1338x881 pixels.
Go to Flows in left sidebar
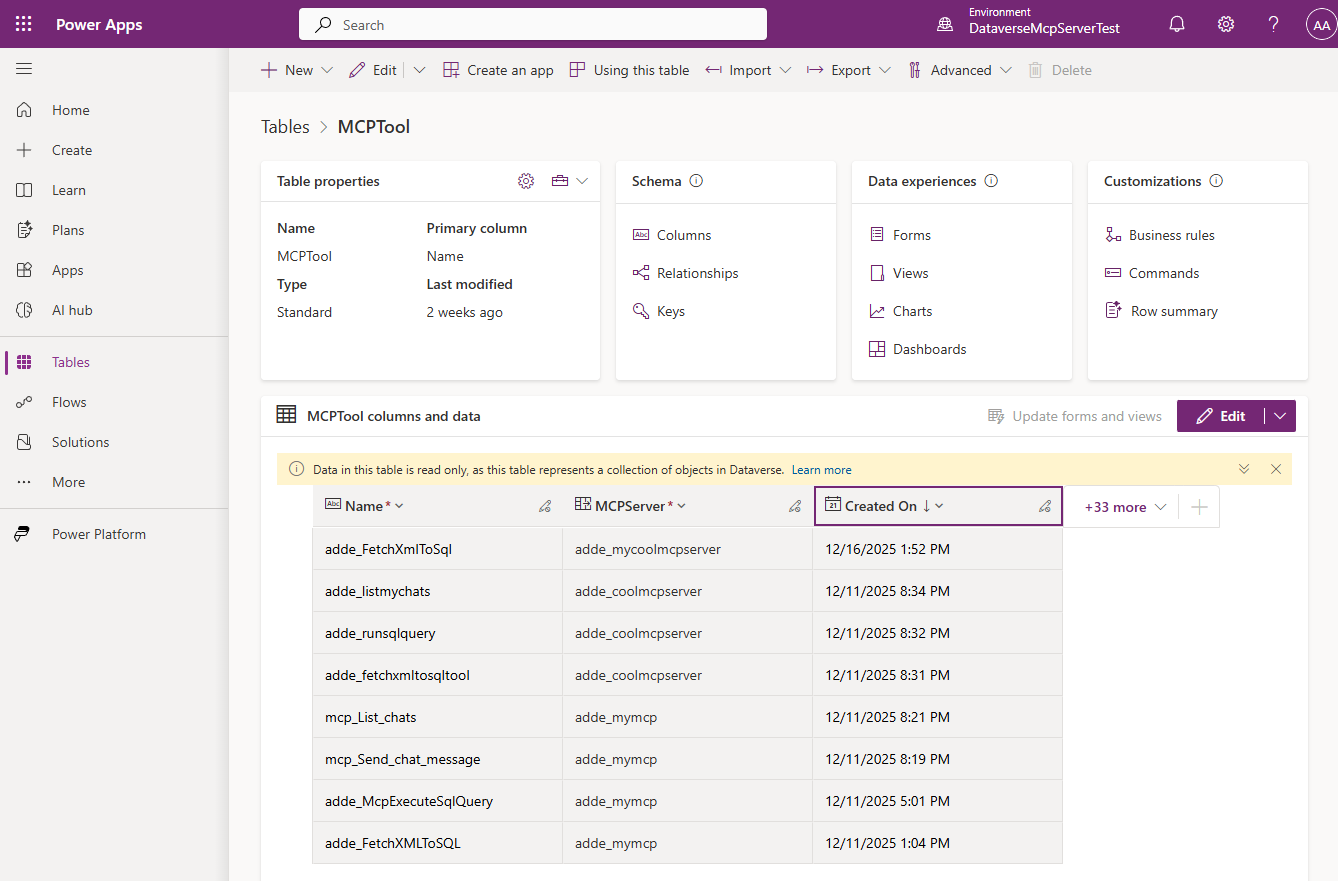69,402
